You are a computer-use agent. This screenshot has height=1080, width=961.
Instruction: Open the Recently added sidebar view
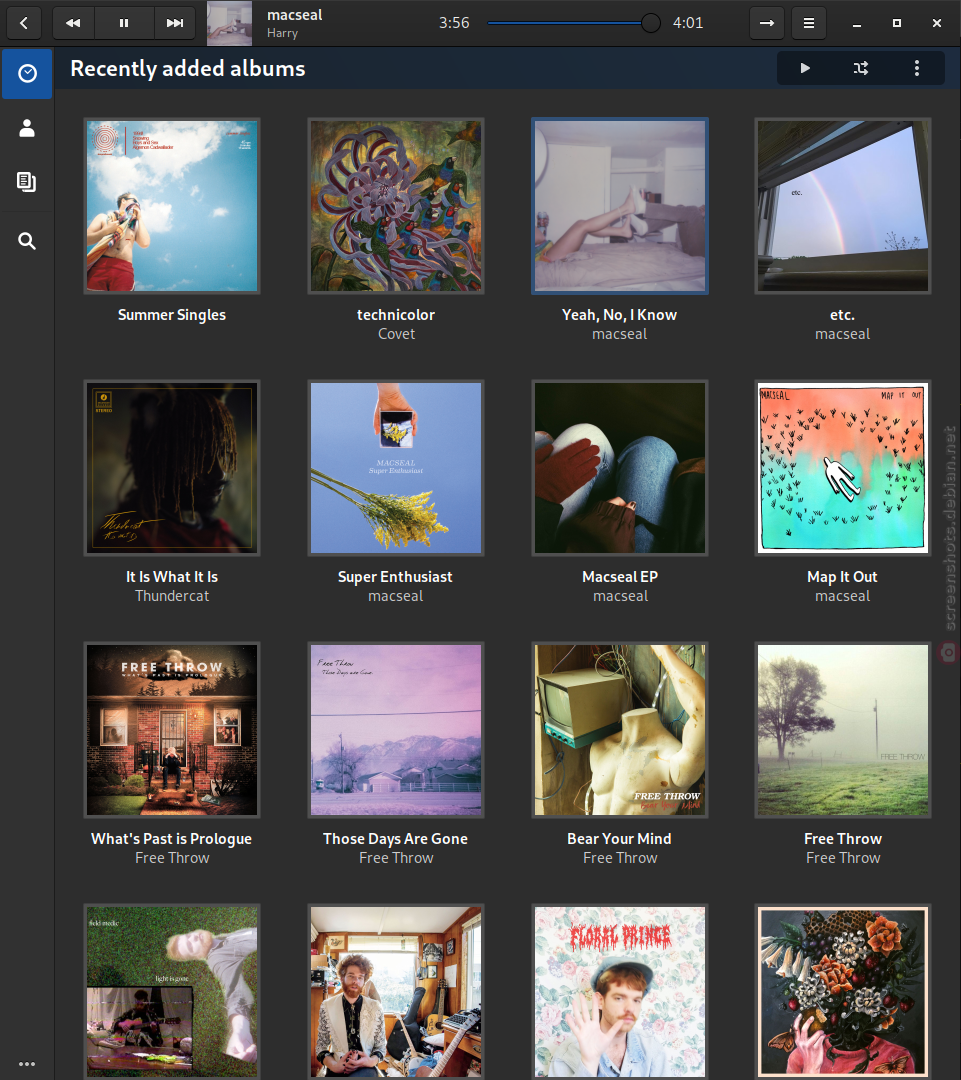click(x=27, y=74)
